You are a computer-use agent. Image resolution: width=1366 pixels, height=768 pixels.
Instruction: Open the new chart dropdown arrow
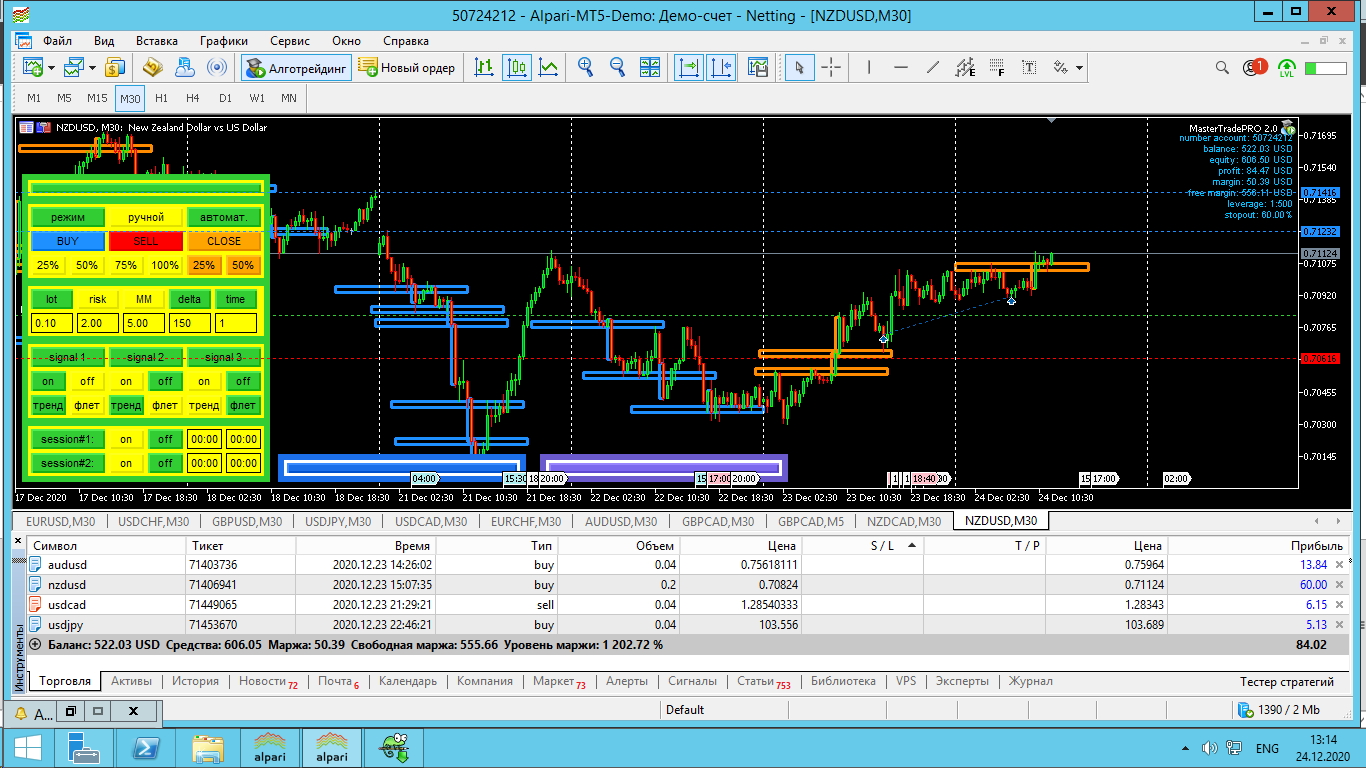pos(51,68)
